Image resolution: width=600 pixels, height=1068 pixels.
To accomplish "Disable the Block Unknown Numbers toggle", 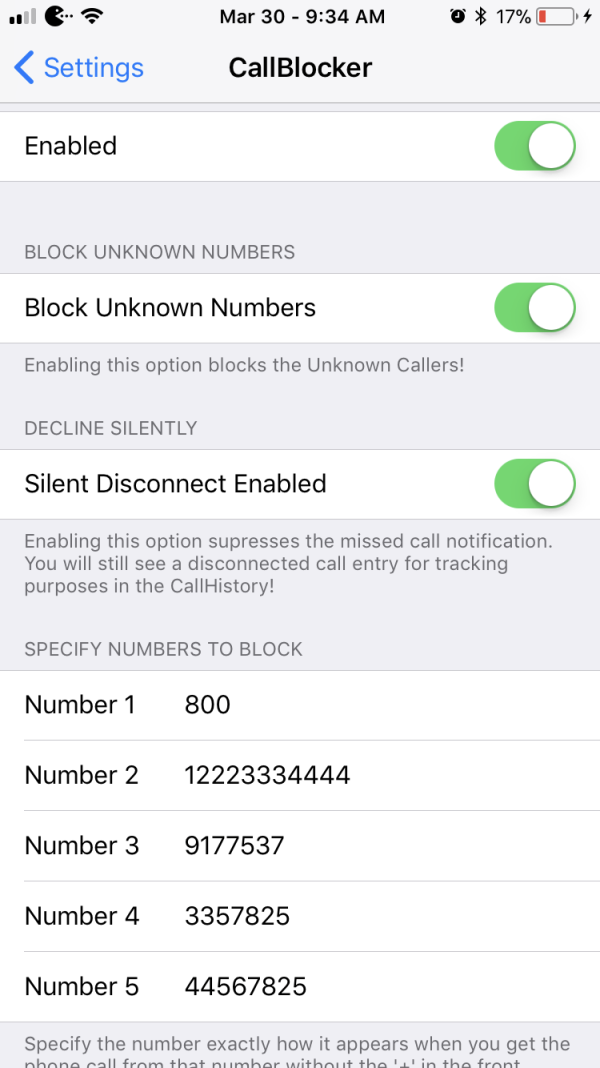I will click(535, 308).
